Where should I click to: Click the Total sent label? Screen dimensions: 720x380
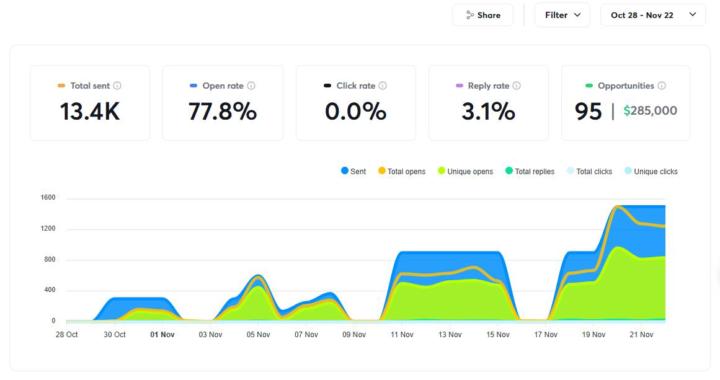click(90, 85)
